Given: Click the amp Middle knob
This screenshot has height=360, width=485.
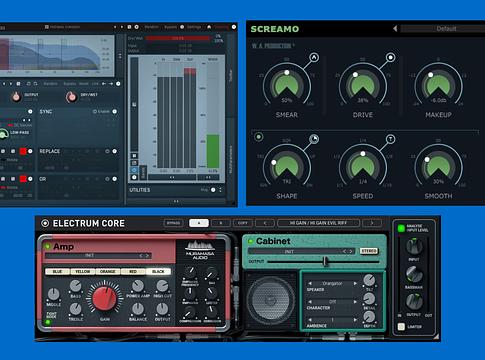Looking at the screenshot, I should click(53, 295).
